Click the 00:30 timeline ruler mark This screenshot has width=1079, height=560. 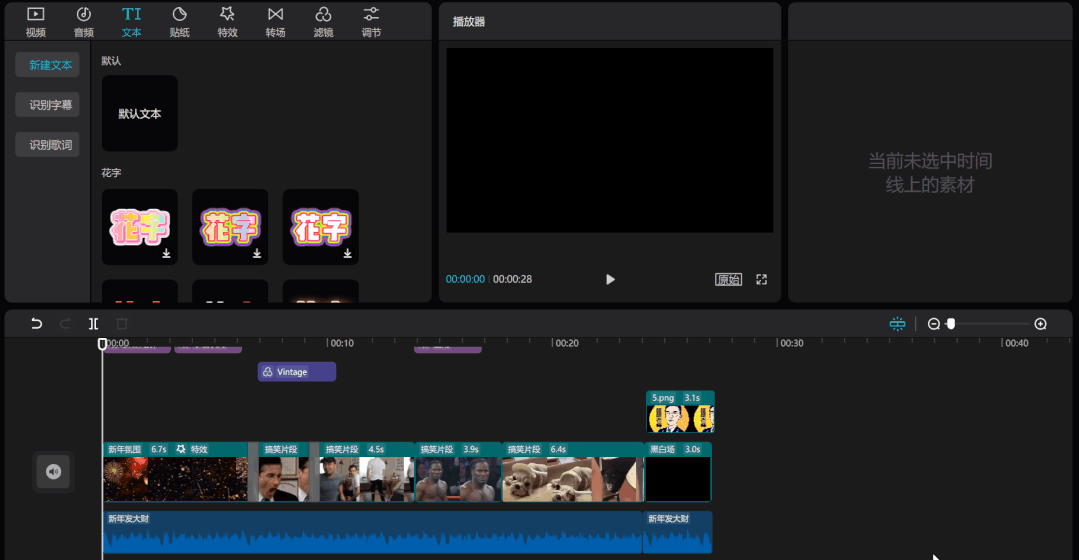click(x=791, y=343)
